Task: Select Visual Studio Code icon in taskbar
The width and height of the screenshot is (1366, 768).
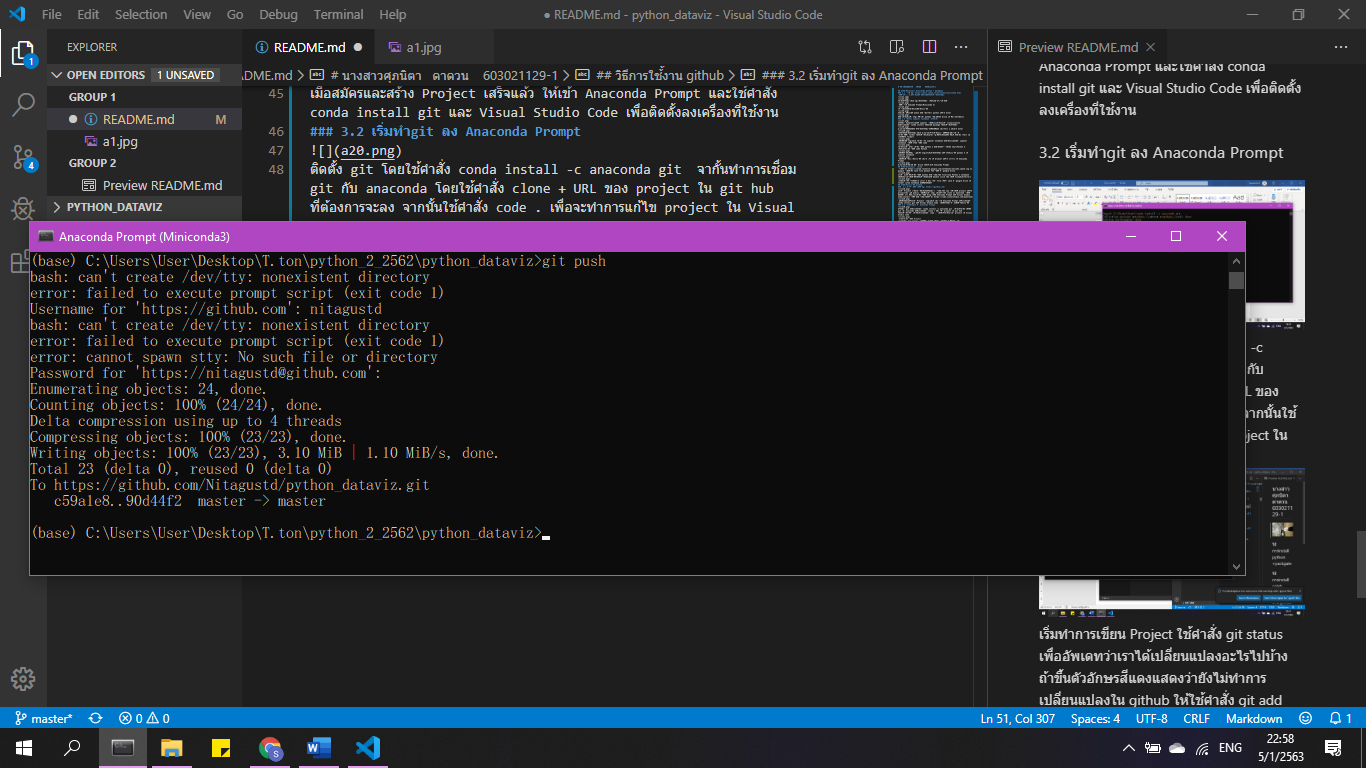Action: pyautogui.click(x=368, y=747)
